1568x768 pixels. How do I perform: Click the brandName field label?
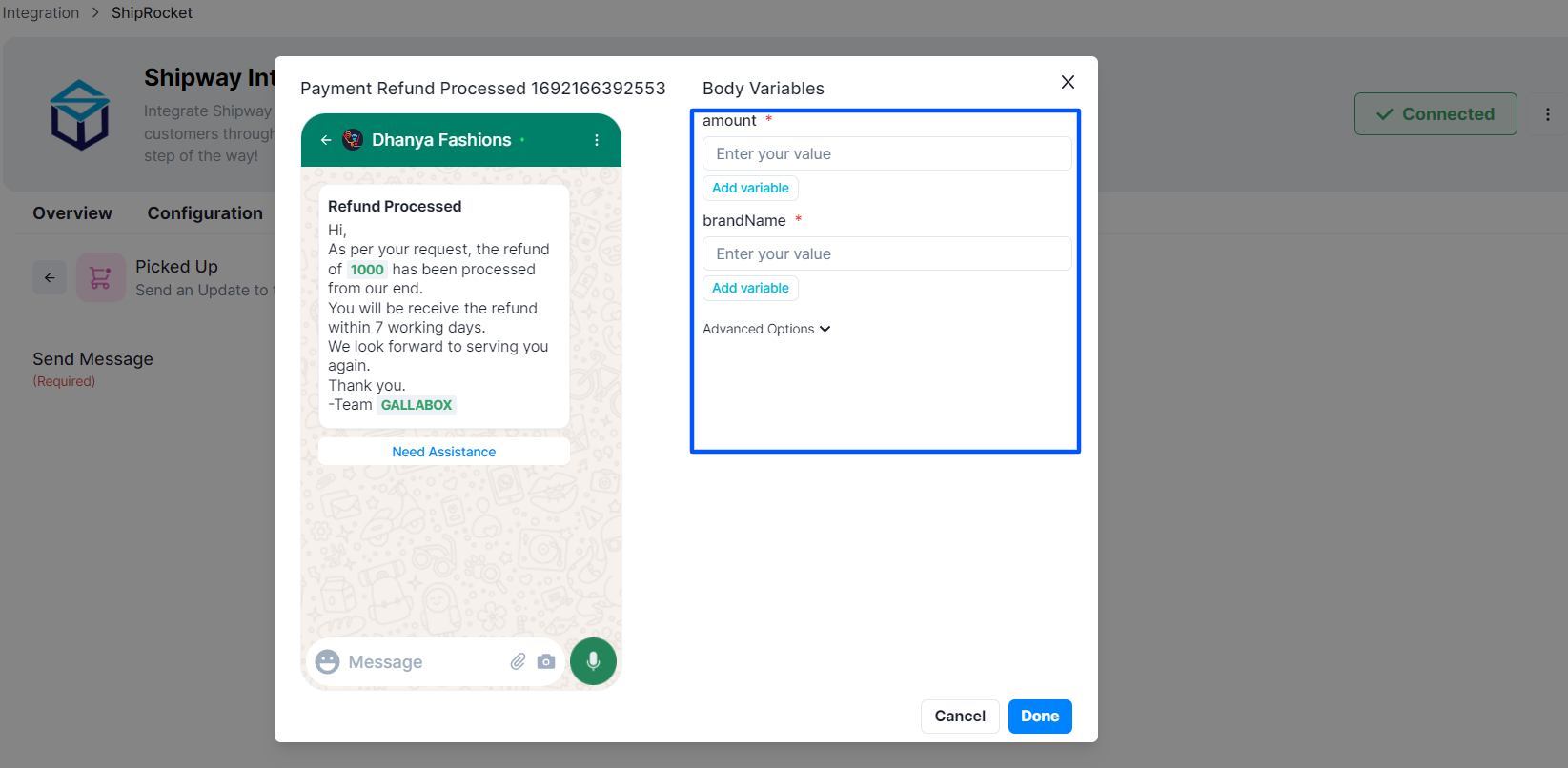pyautogui.click(x=744, y=221)
